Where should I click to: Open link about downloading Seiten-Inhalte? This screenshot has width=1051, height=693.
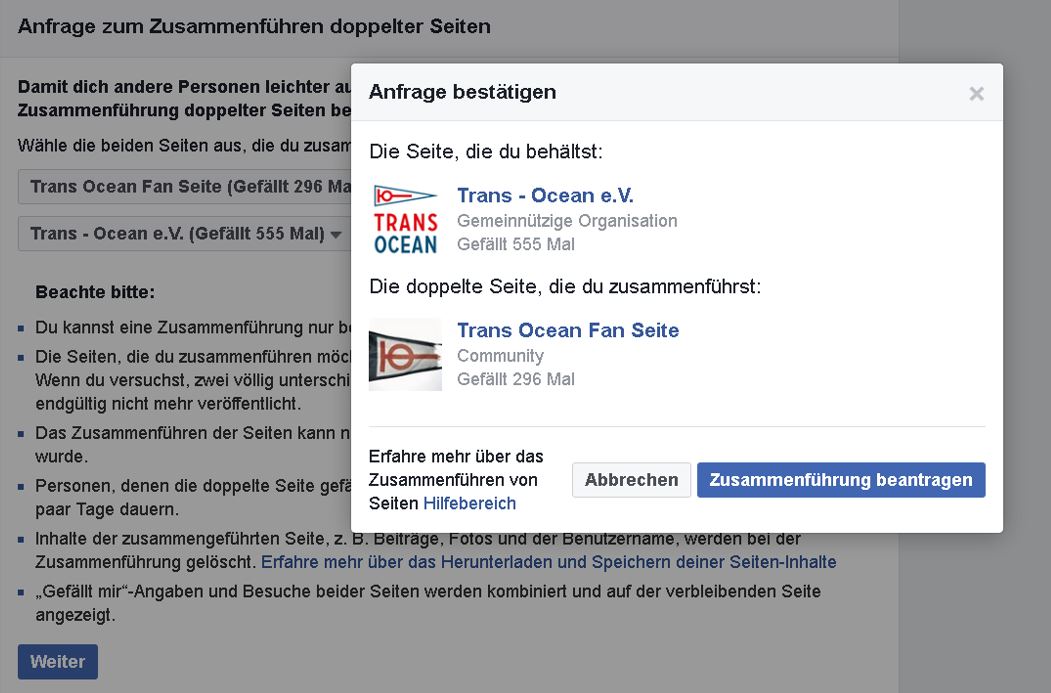tap(548, 562)
